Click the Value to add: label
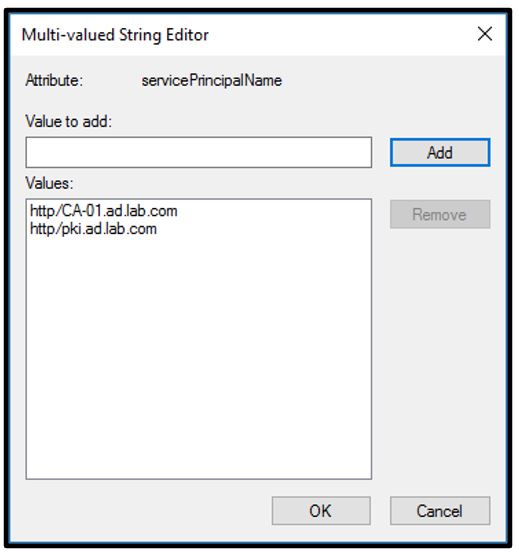519x552 pixels. point(69,121)
